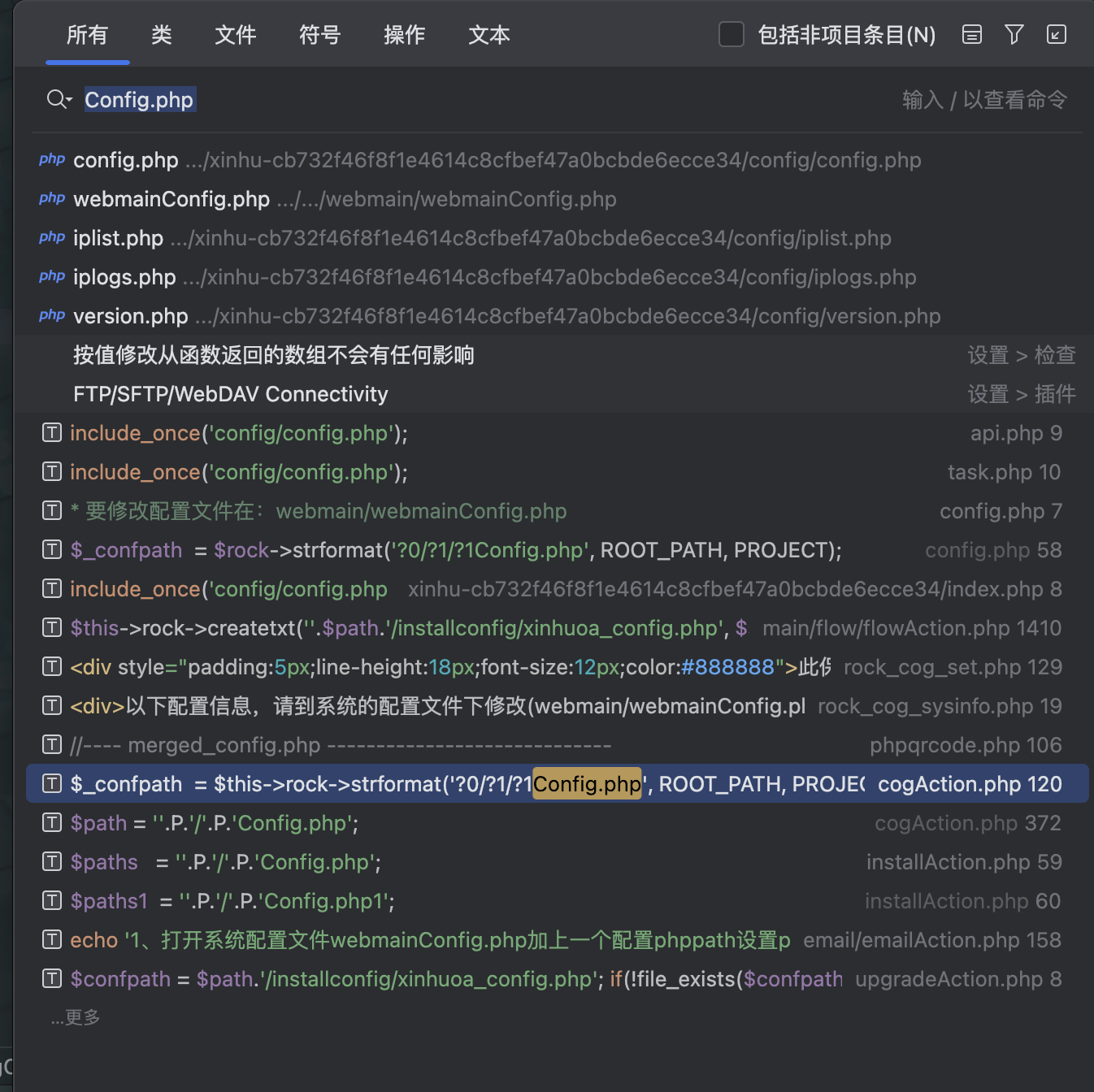Select merged_config.php result in phpqrcode.php 106
The image size is (1094, 1092).
558,745
